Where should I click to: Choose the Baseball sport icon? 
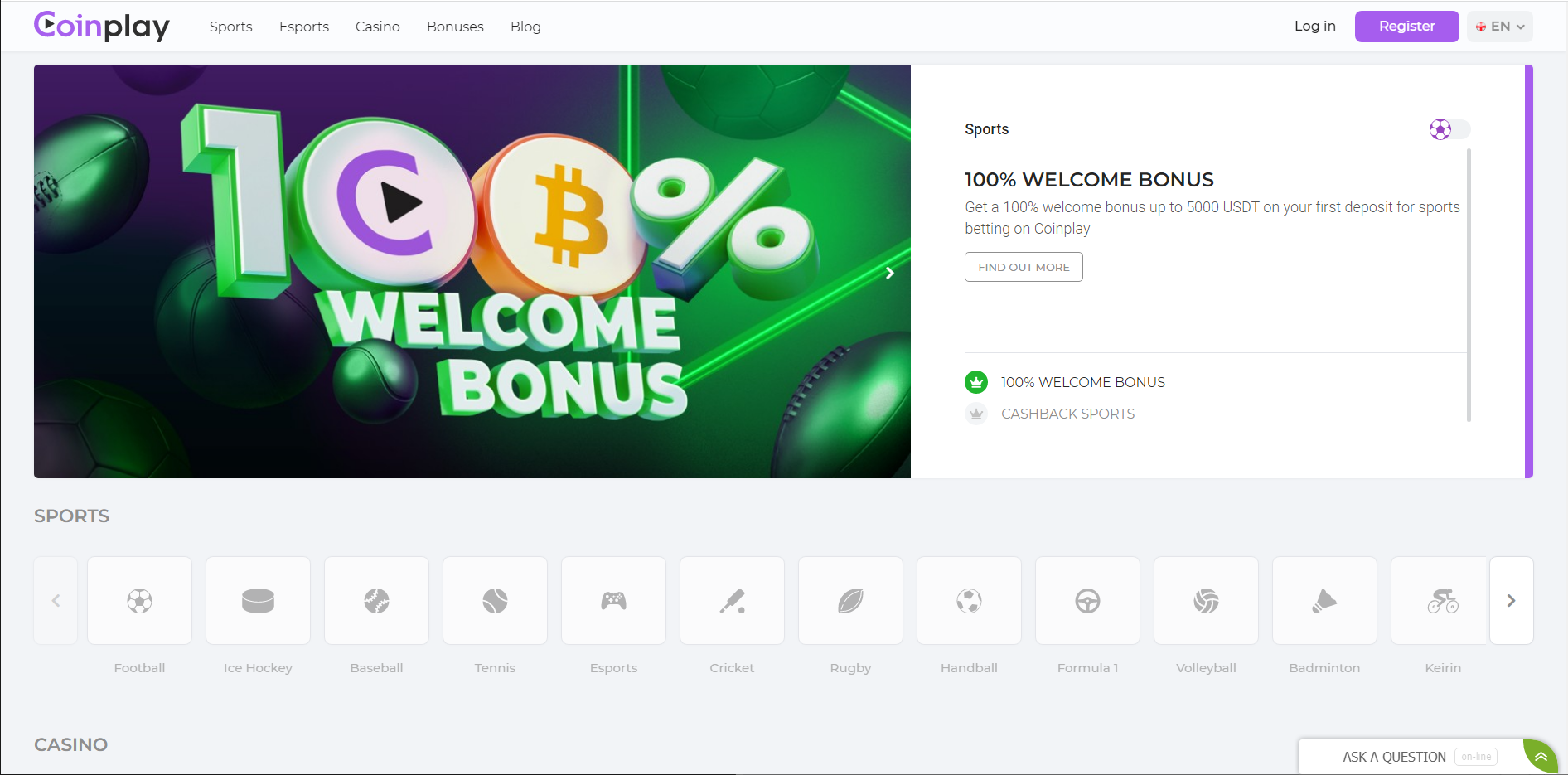pyautogui.click(x=376, y=600)
